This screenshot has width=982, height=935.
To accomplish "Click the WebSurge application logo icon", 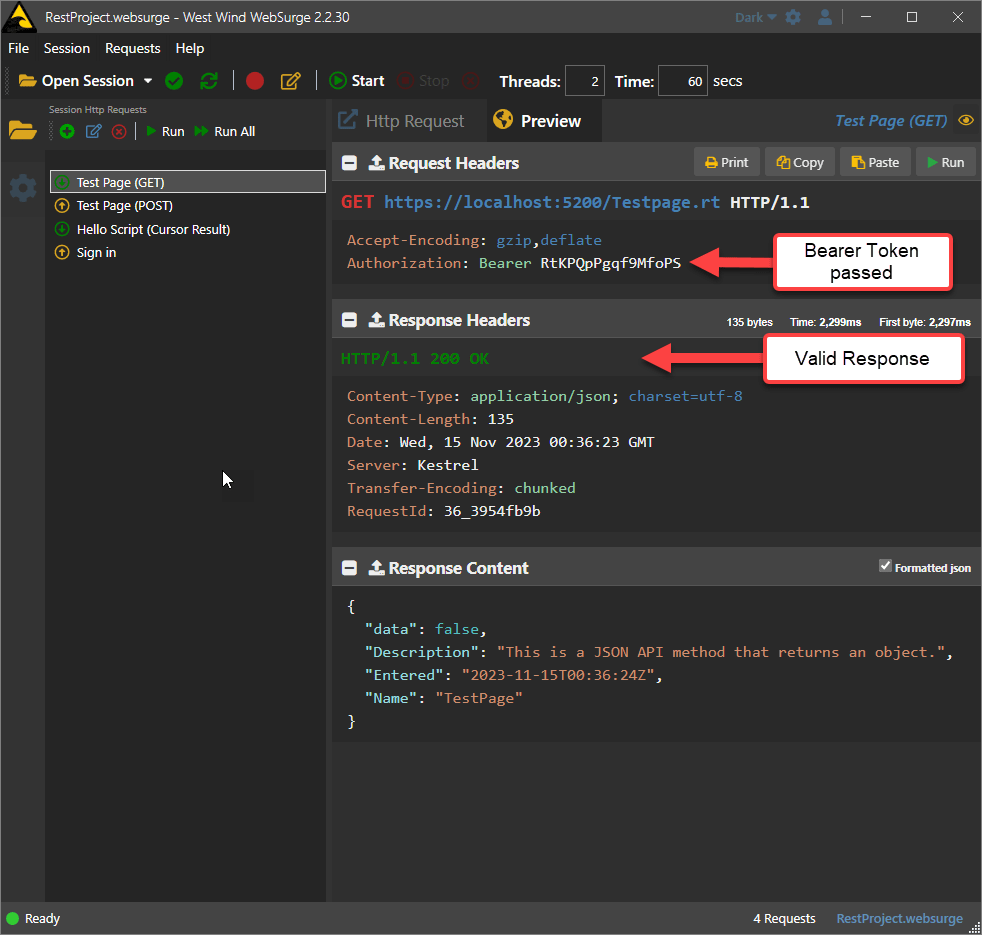I will coord(19,17).
